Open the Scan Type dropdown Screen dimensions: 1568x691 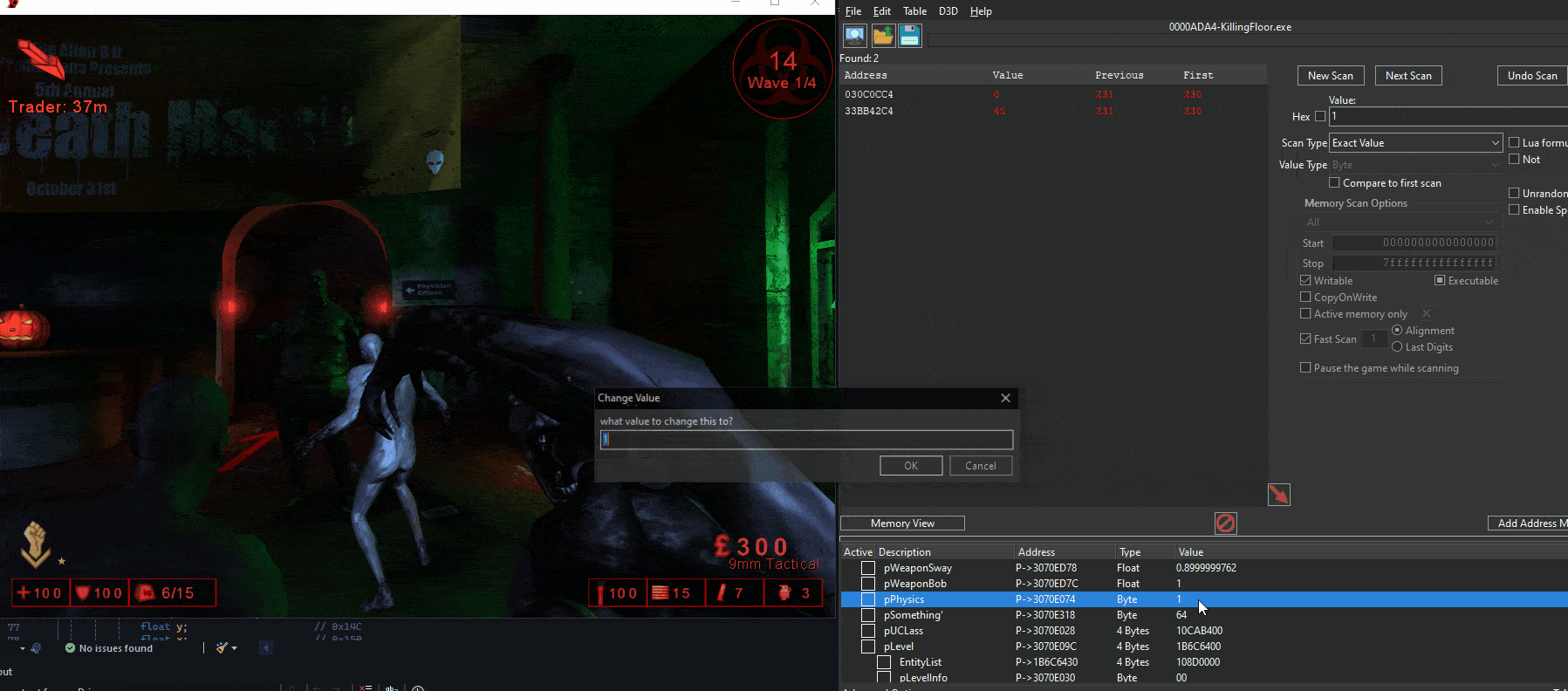1414,143
